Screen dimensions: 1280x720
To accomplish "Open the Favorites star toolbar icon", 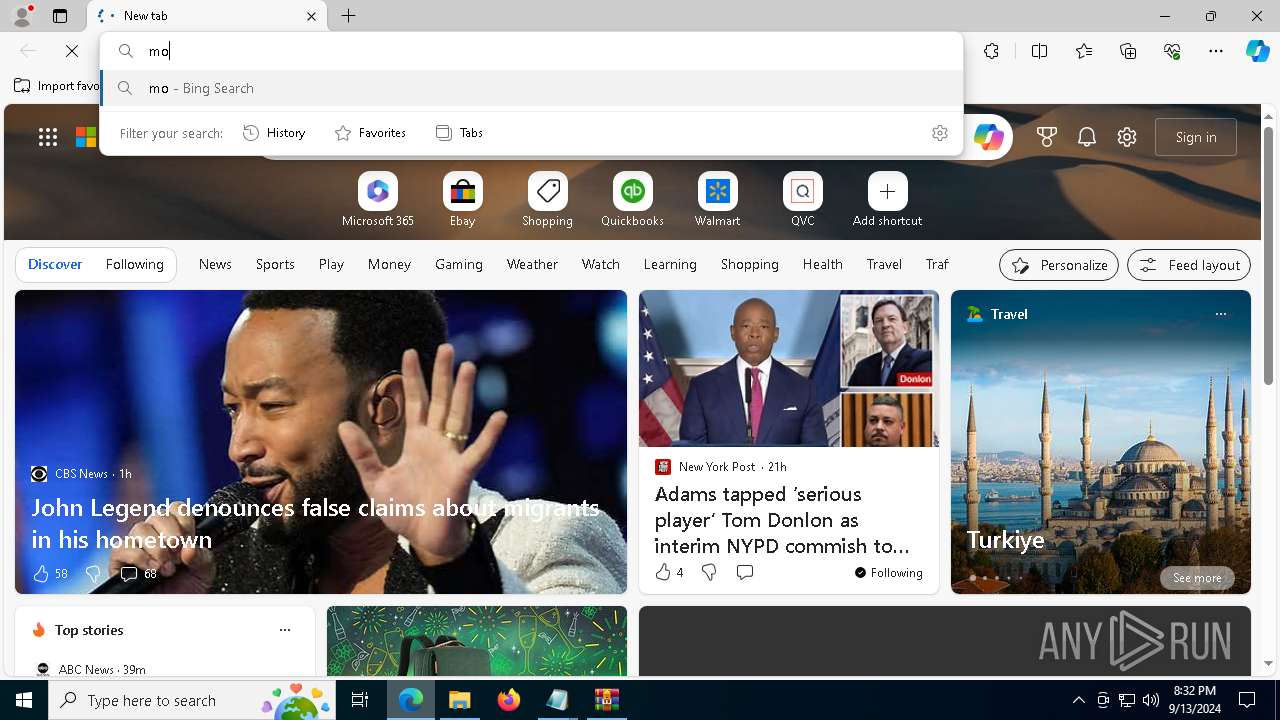I will (x=1084, y=51).
